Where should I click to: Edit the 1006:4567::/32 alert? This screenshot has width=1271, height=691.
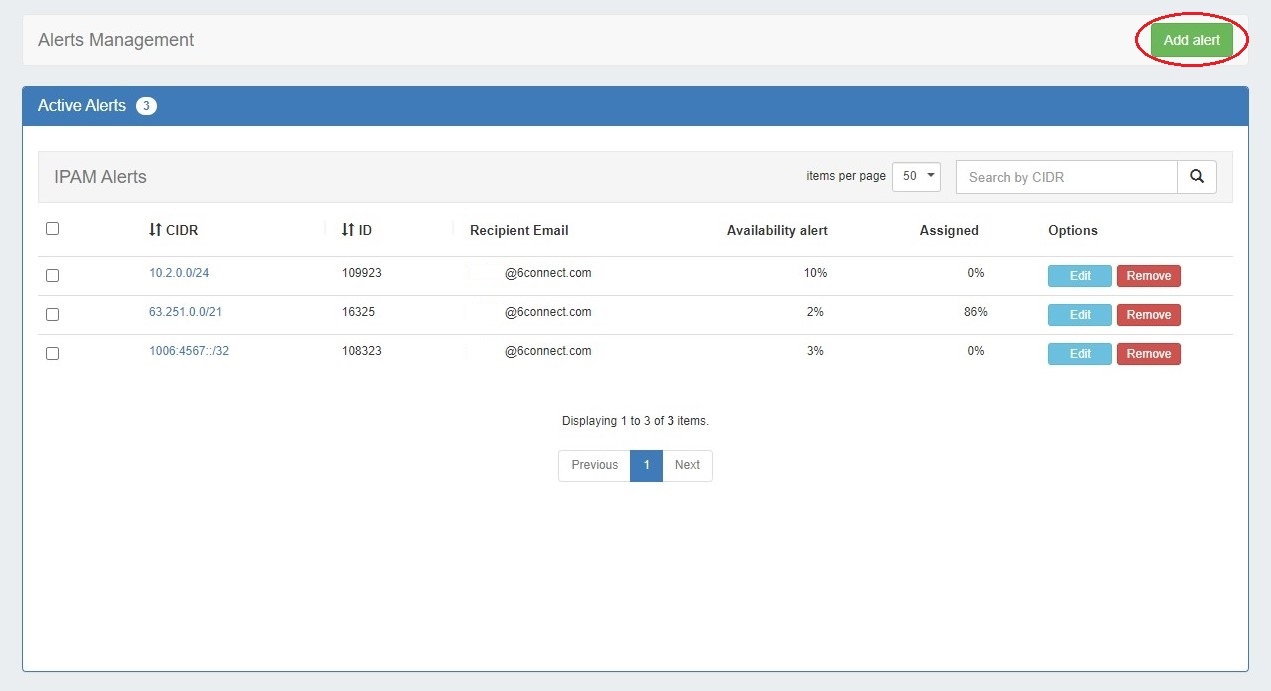(1079, 354)
